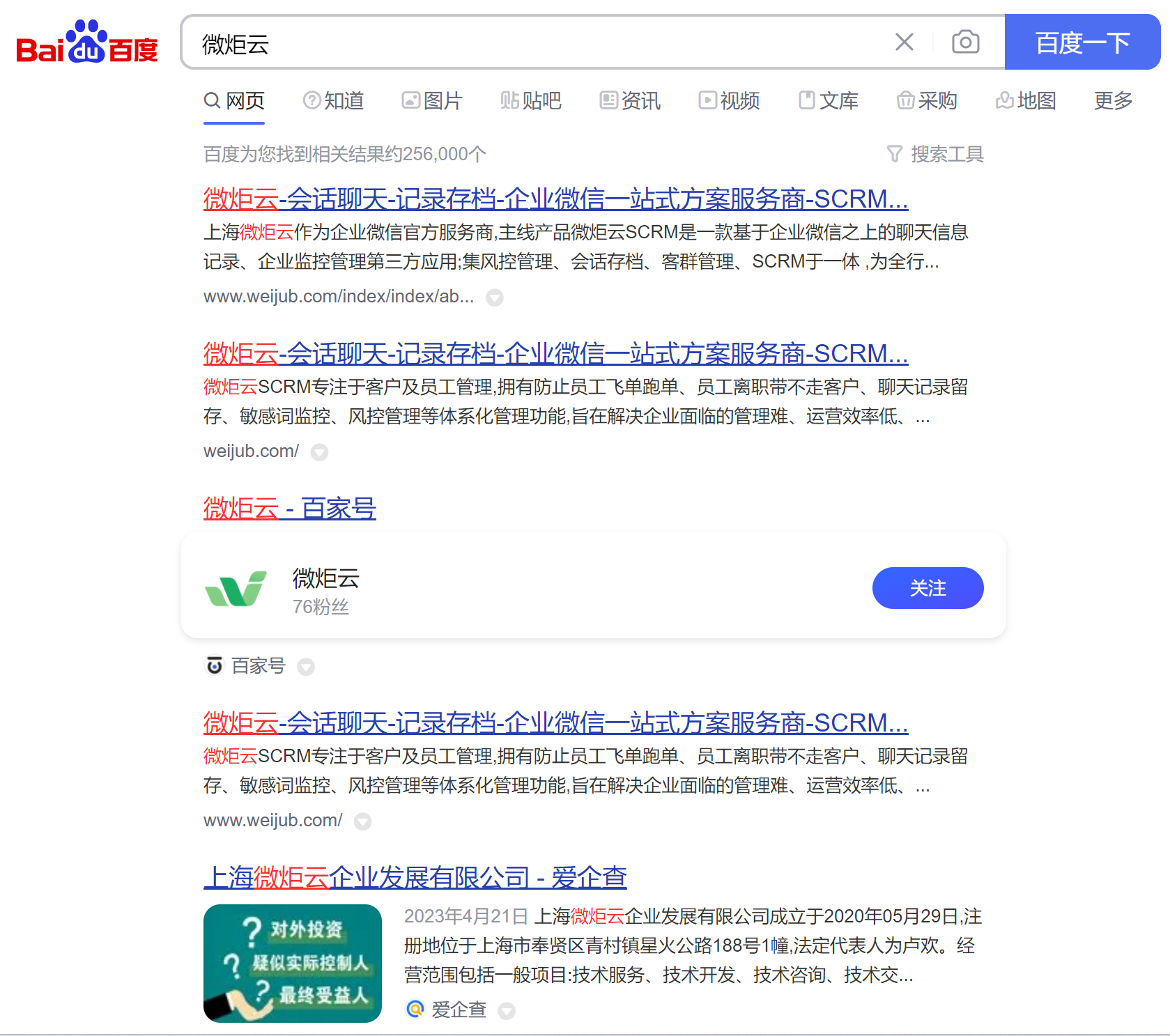
Task: Click the www.weijub.com/ URL
Action: click(273, 821)
